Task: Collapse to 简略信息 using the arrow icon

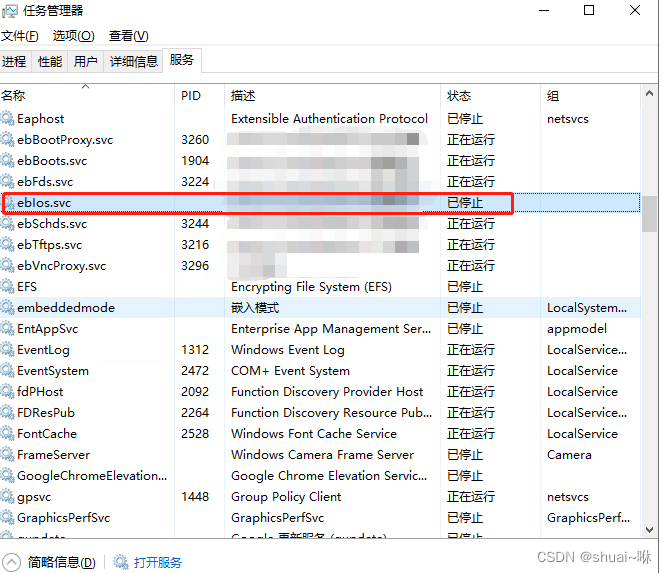Action: (x=11, y=562)
